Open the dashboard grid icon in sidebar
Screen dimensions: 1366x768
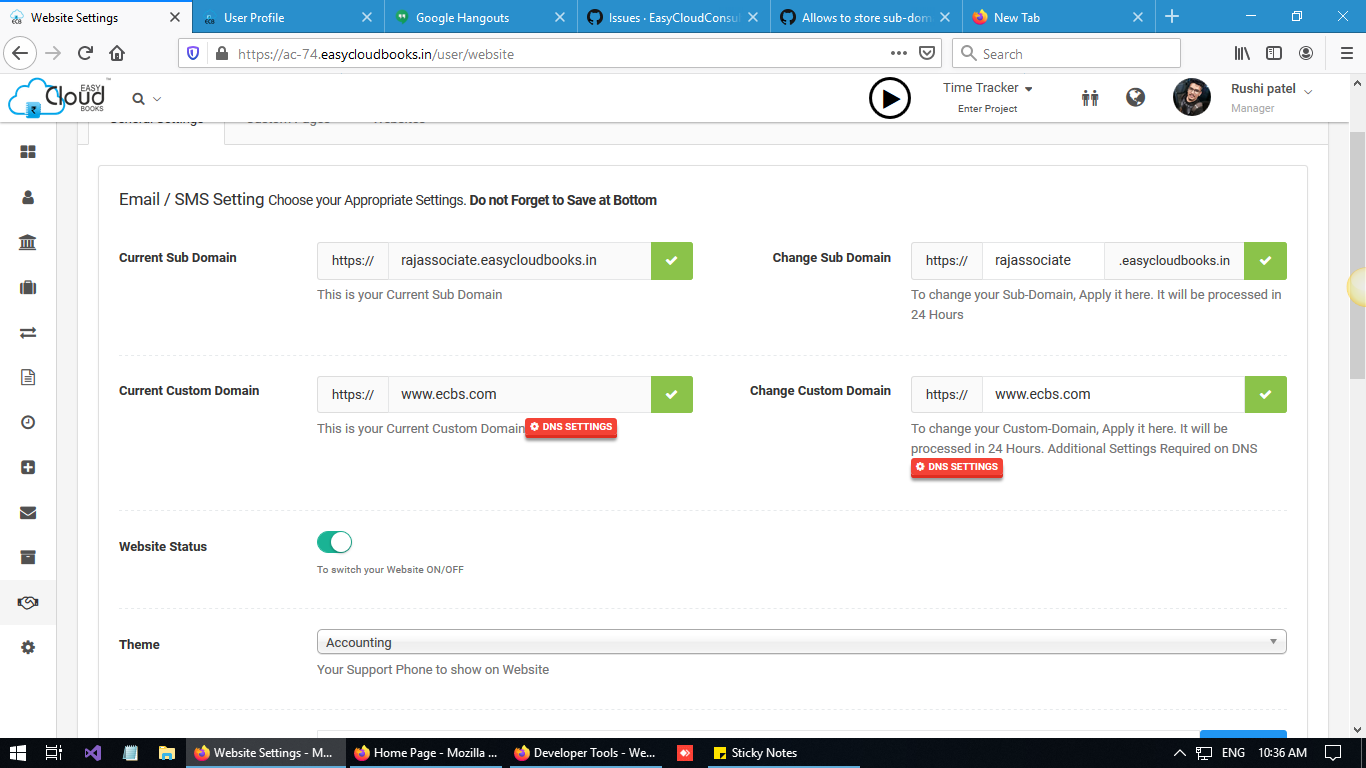[27, 152]
